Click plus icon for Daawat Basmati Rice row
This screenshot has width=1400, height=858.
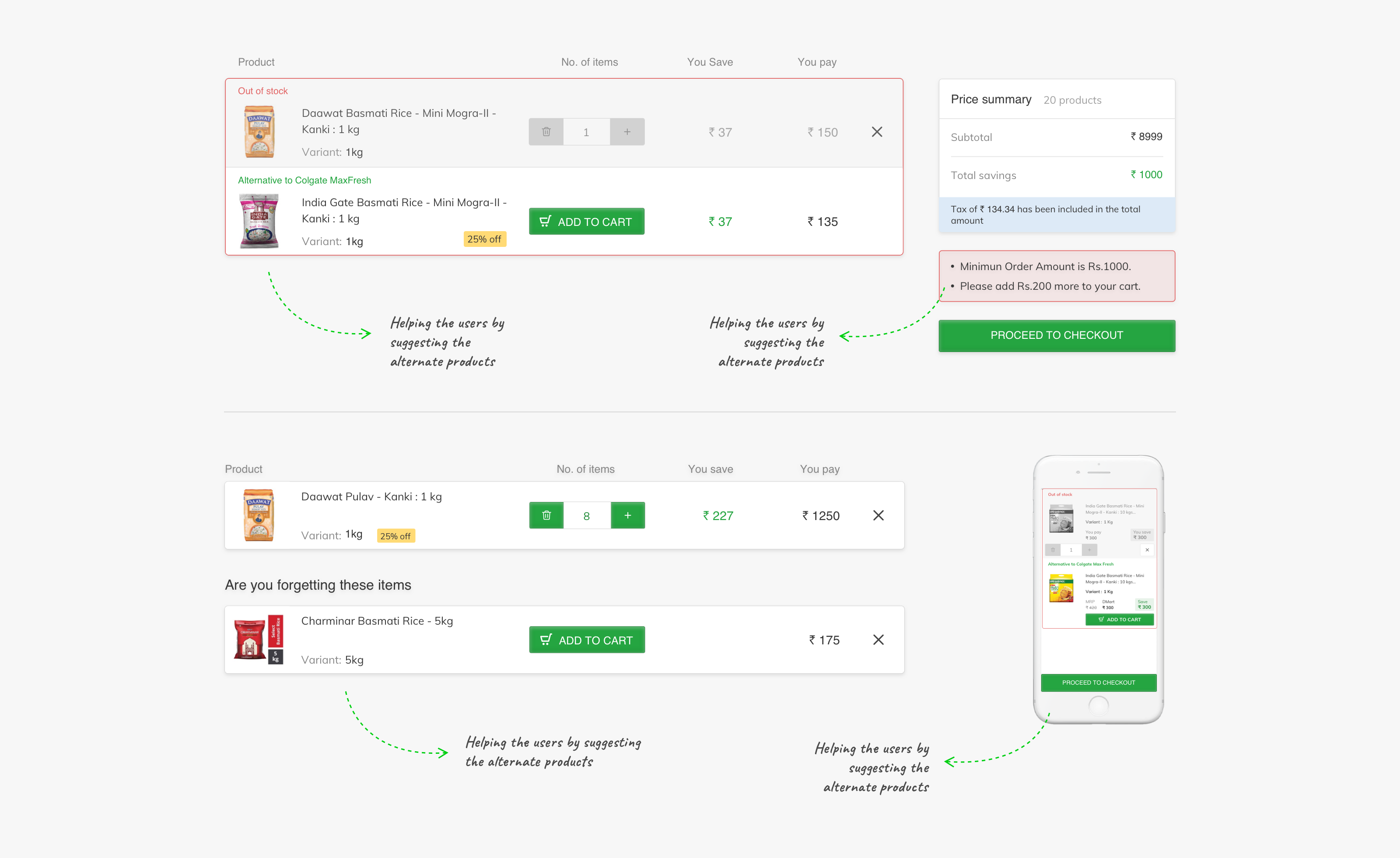pyautogui.click(x=627, y=132)
